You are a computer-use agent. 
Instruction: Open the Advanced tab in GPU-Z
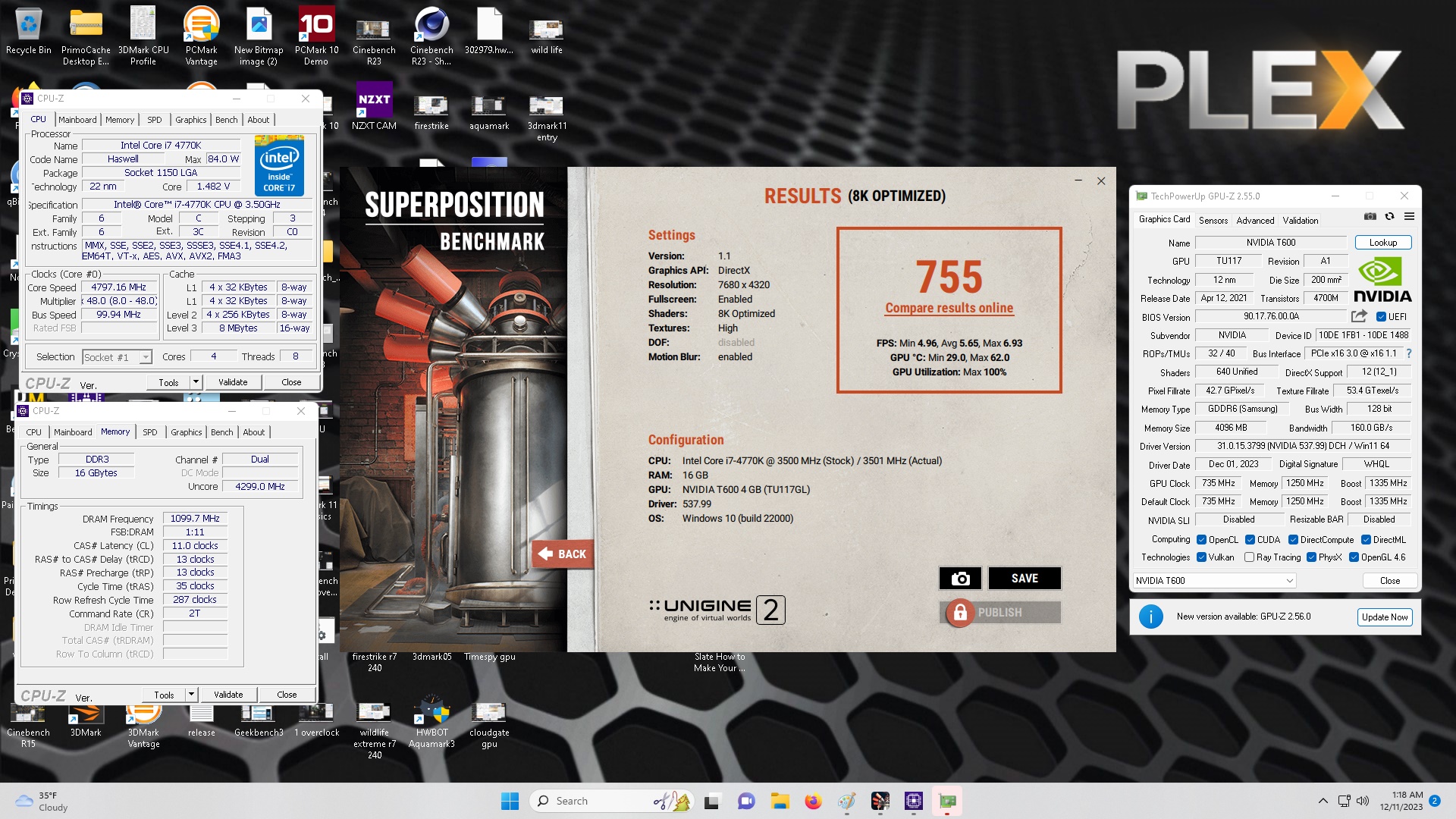[x=1255, y=221]
